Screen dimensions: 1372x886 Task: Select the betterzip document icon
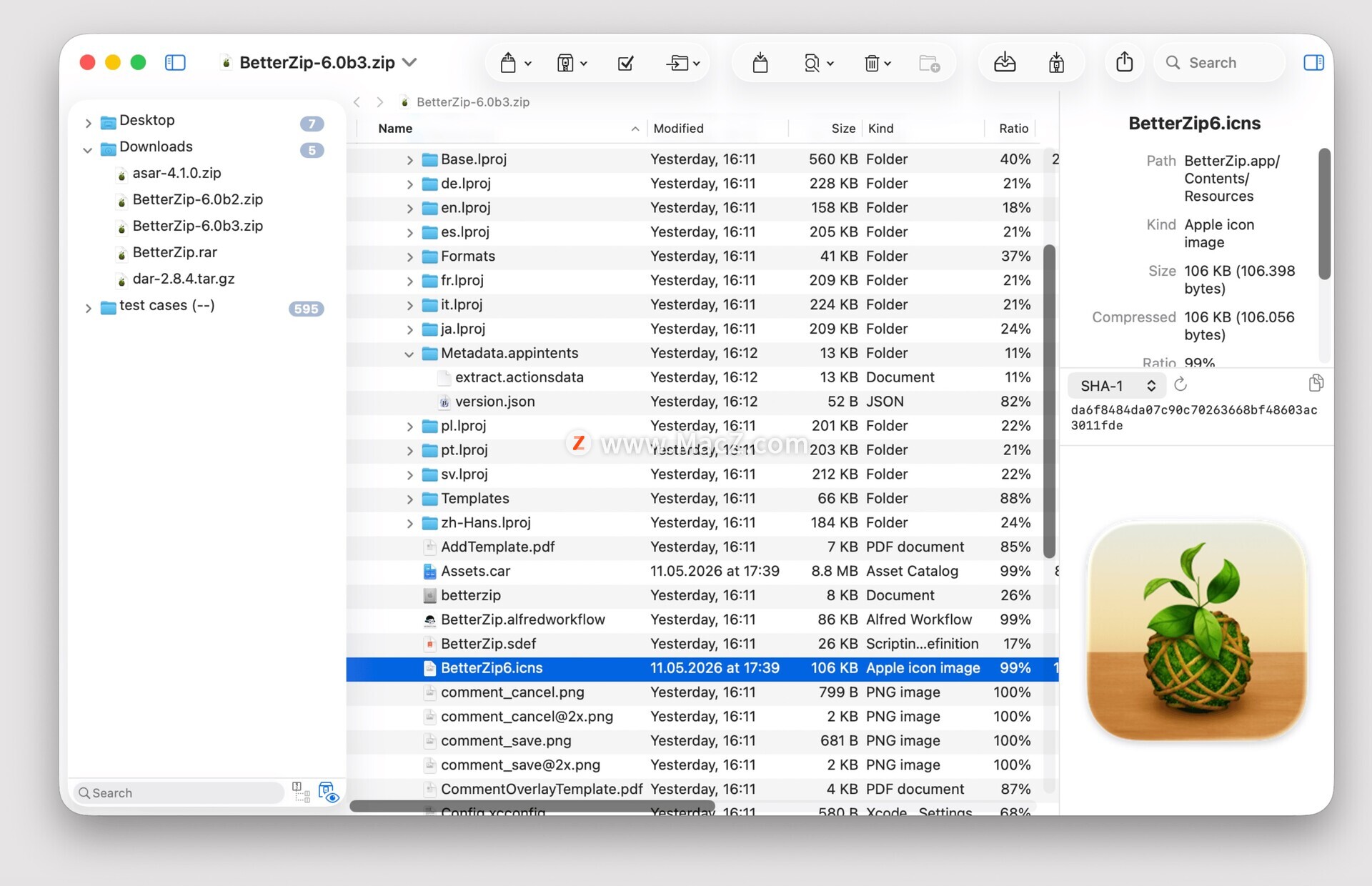click(429, 596)
